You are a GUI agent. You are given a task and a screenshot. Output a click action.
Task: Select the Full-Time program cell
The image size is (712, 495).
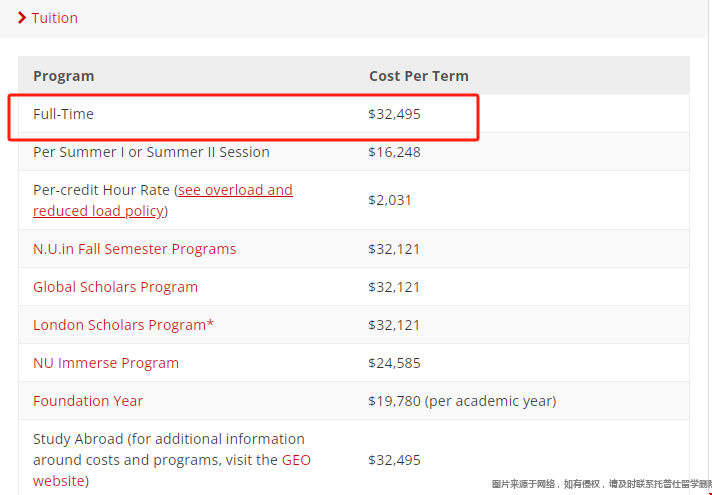63,114
